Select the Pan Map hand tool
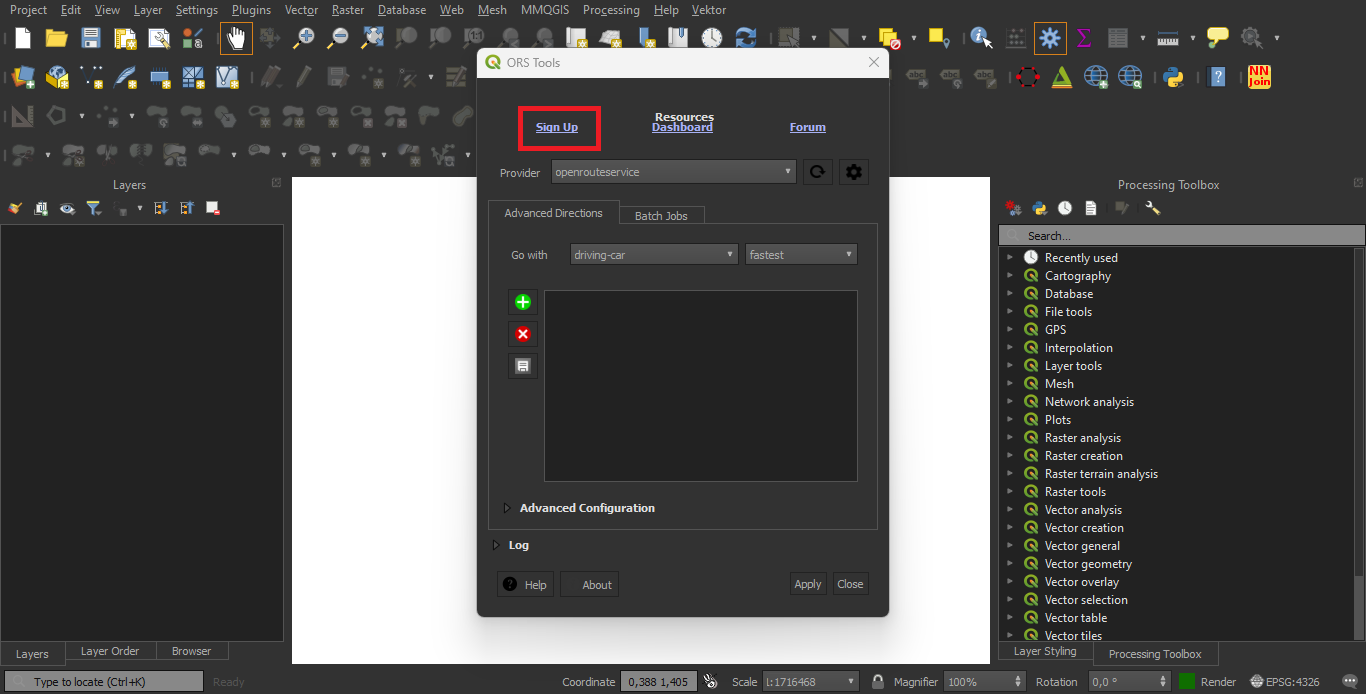Viewport: 1366px width, 694px height. pos(236,38)
